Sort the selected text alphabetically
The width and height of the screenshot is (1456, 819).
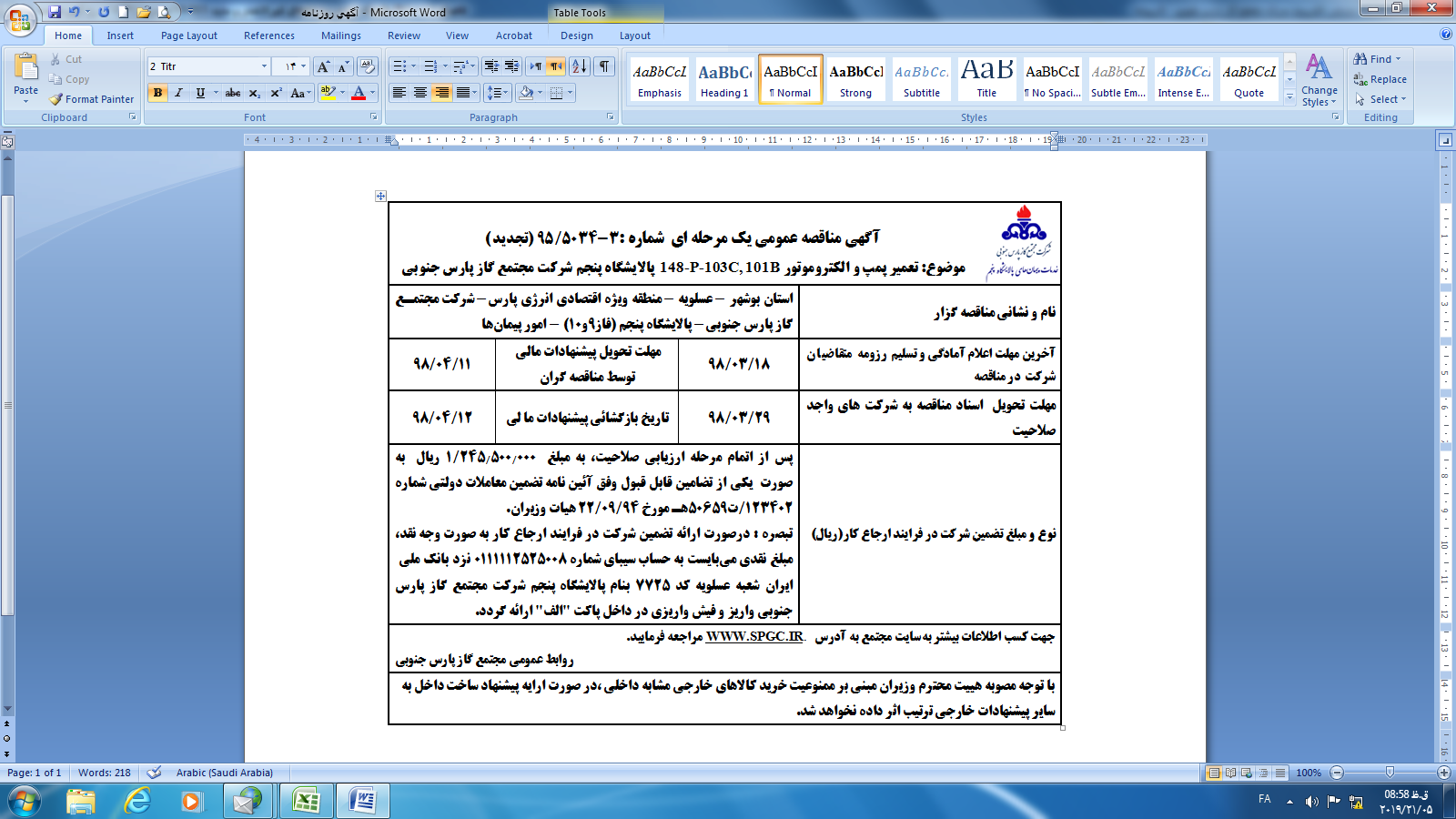coord(580,66)
